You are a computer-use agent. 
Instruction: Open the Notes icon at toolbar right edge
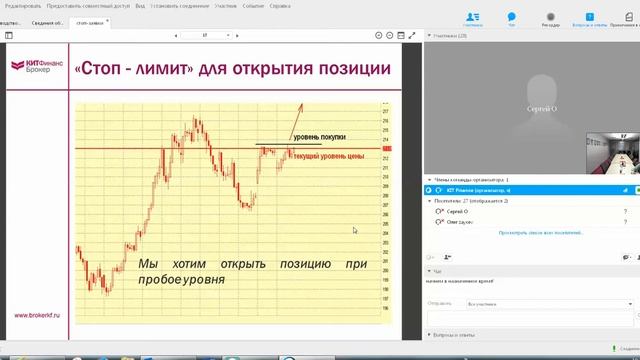pyautogui.click(x=629, y=17)
